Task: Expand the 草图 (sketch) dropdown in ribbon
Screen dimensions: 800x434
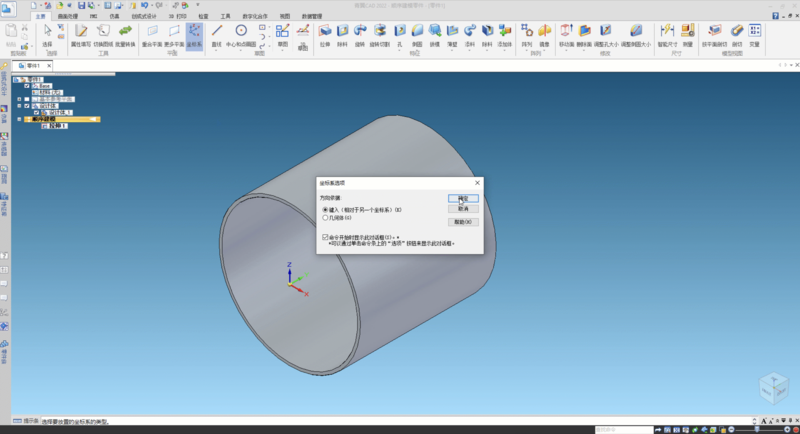Action: tap(283, 51)
